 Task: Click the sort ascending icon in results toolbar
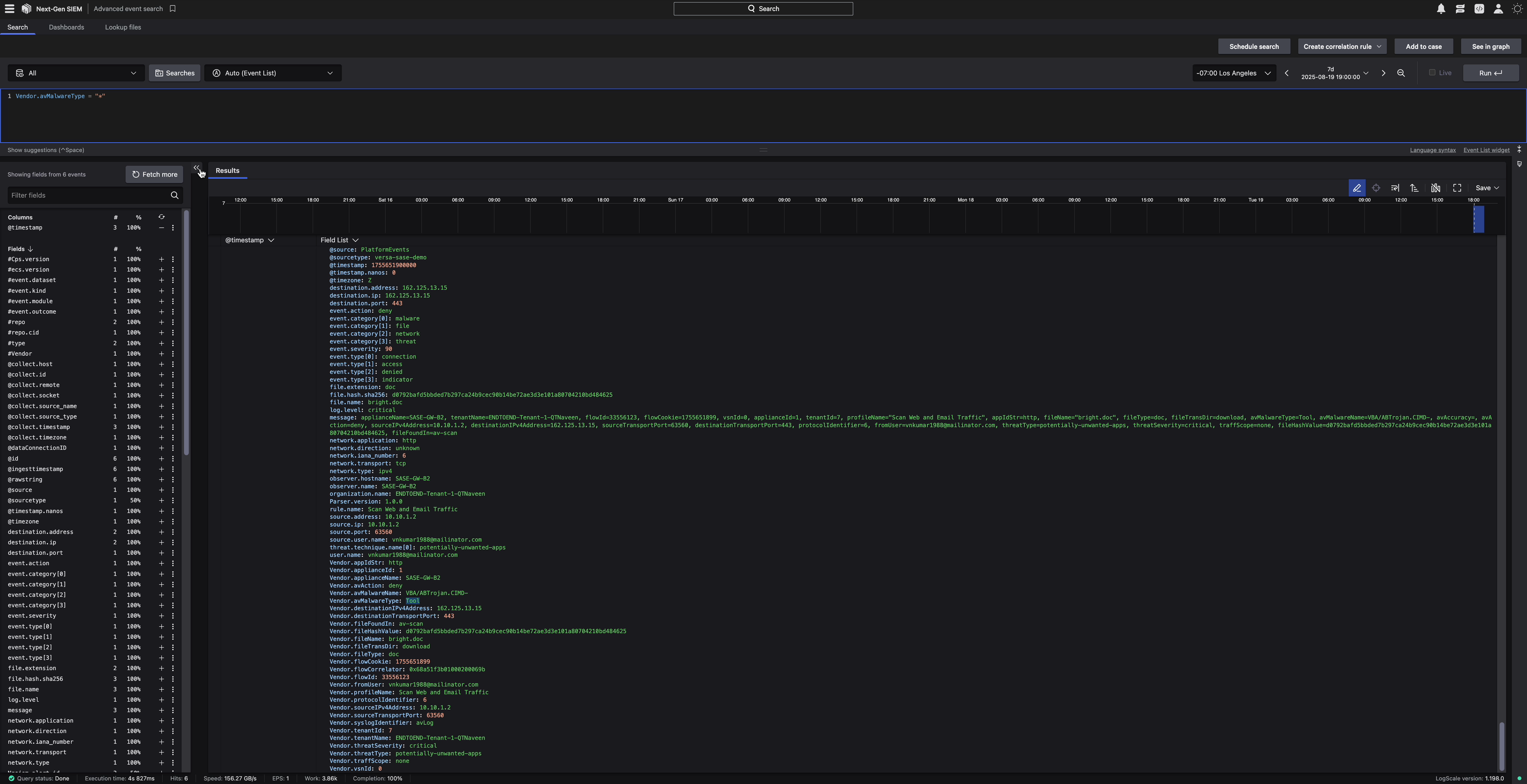[1414, 188]
